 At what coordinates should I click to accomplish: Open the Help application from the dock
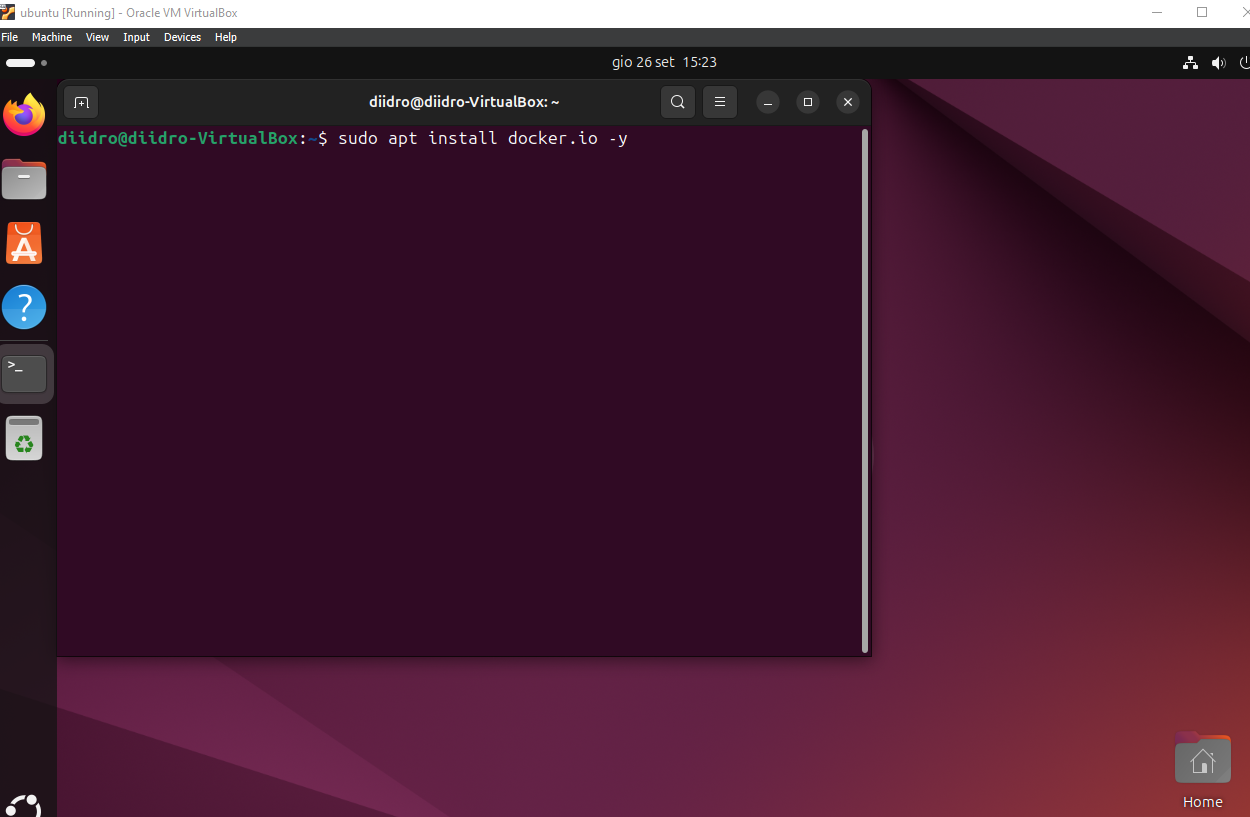coord(24,307)
